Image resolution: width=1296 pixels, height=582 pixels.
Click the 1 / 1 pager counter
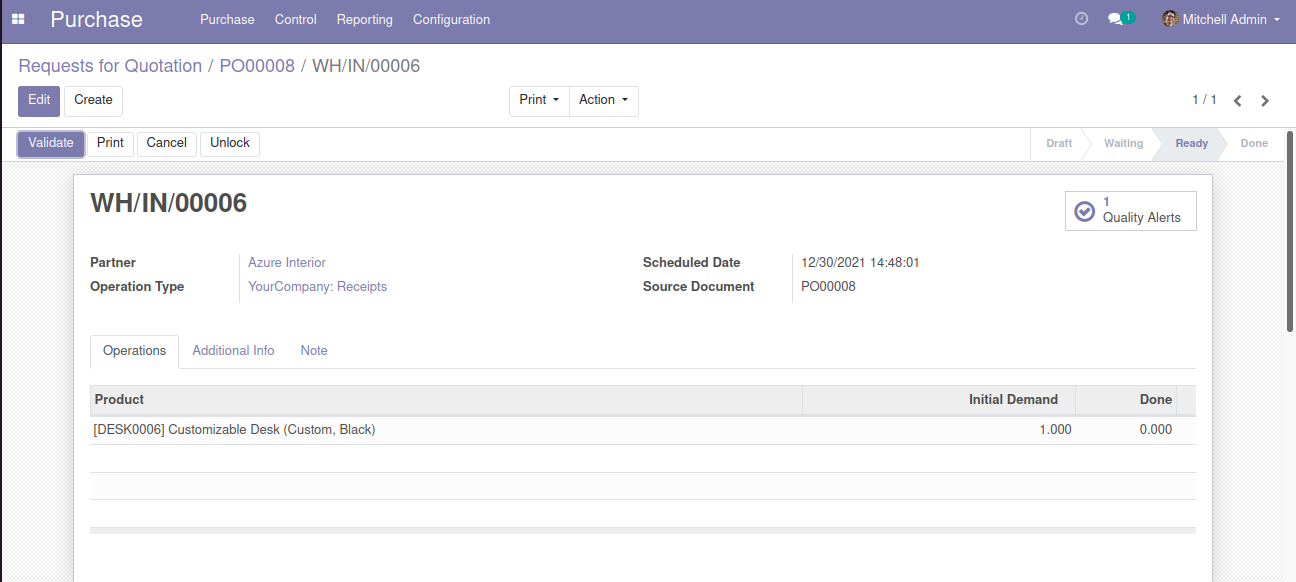click(1204, 100)
